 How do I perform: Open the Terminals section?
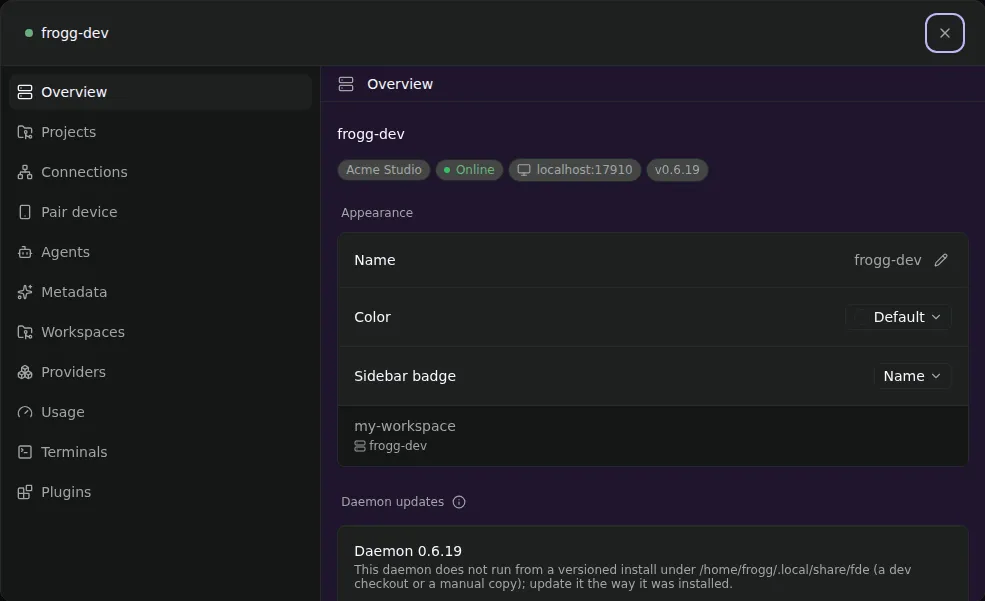coord(161,452)
